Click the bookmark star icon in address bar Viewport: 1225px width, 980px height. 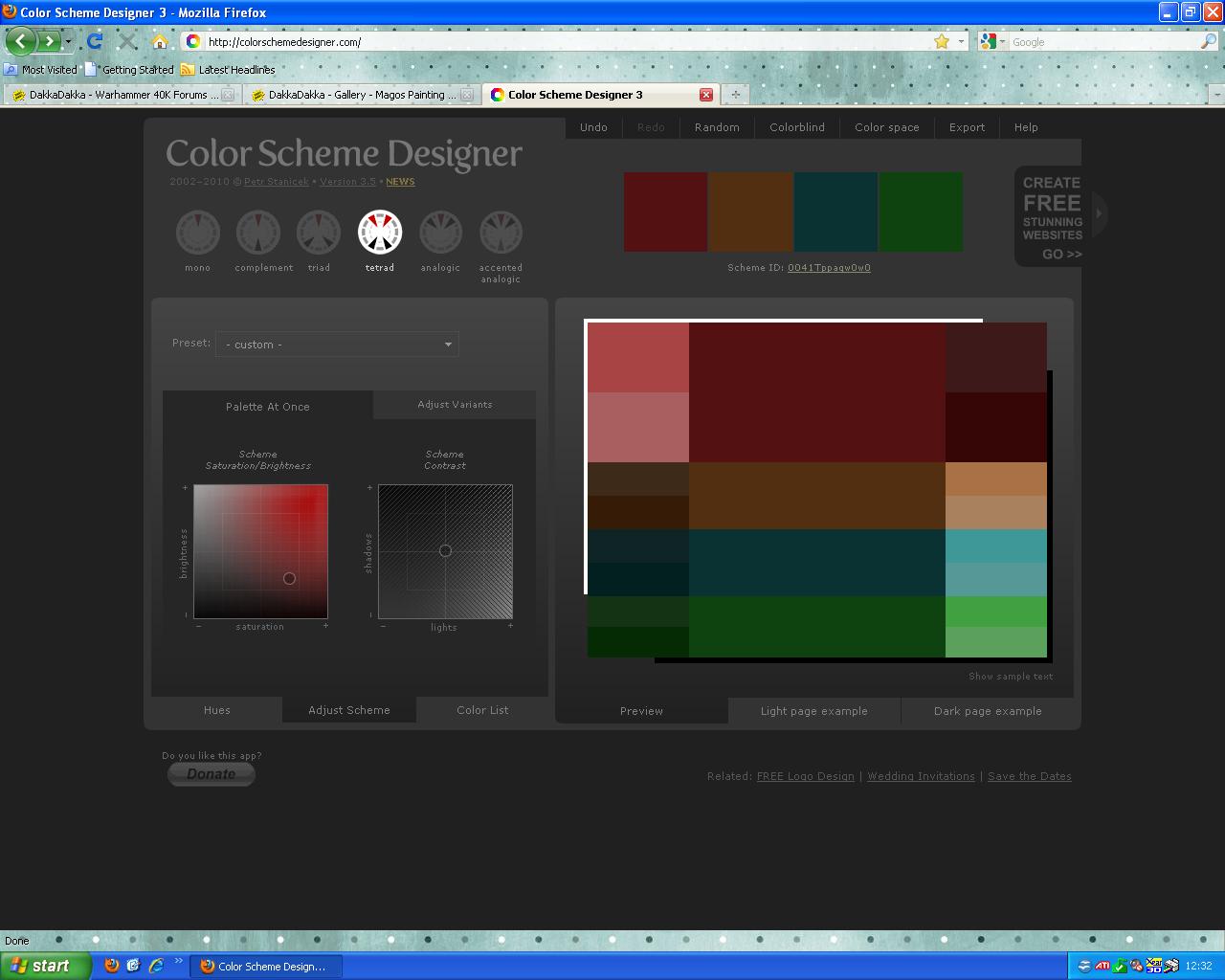click(942, 41)
